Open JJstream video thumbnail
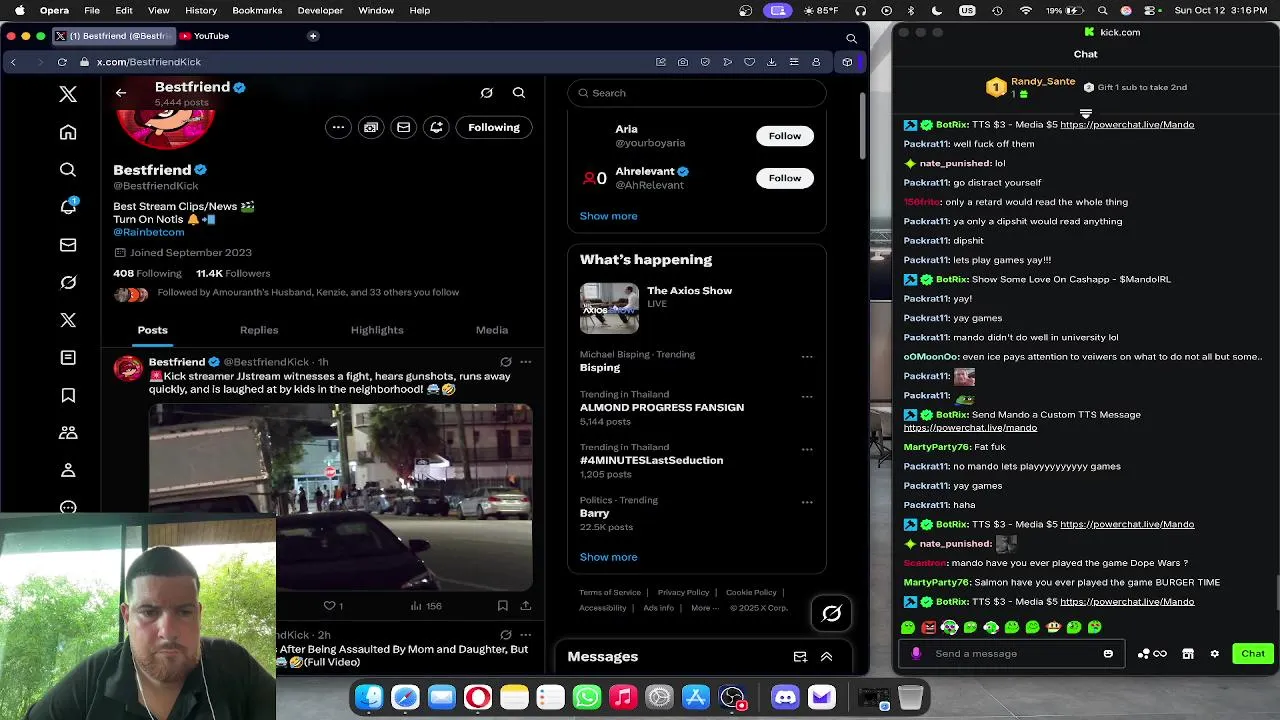1280x720 pixels. coord(341,497)
